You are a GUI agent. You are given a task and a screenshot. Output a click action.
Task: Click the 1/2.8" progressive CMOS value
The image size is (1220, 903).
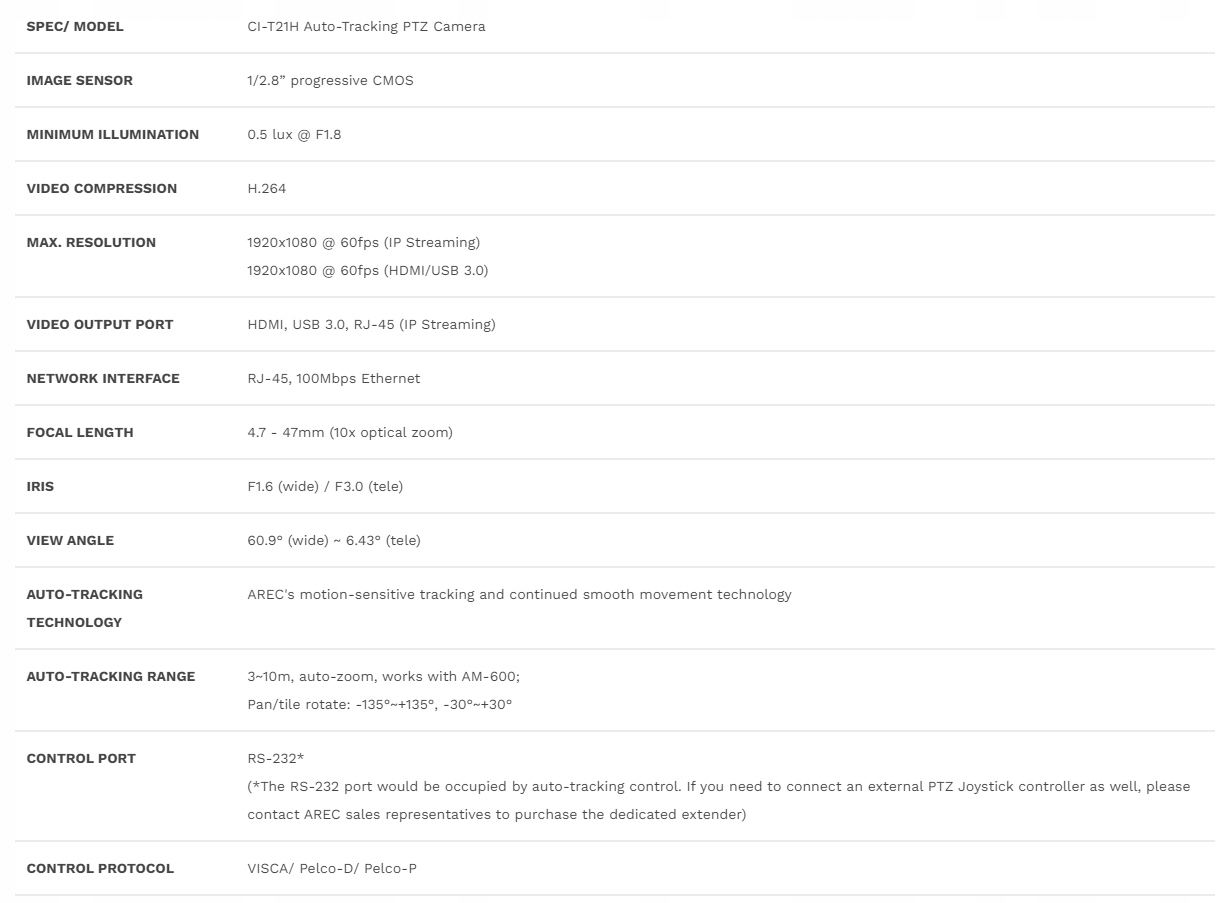(x=330, y=80)
